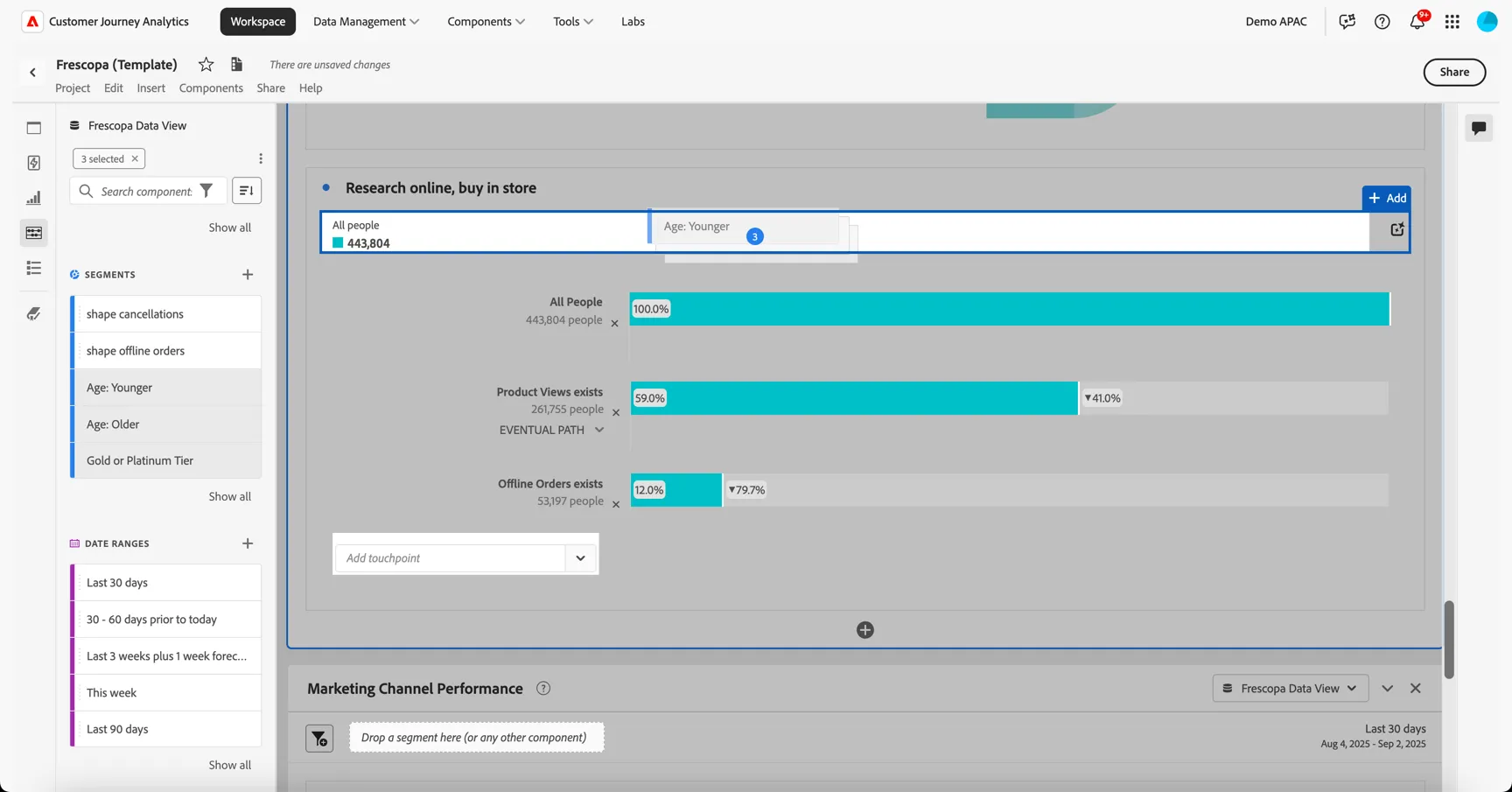This screenshot has width=1512, height=792.
Task: Click the fallout share/export icon
Action: (1397, 229)
